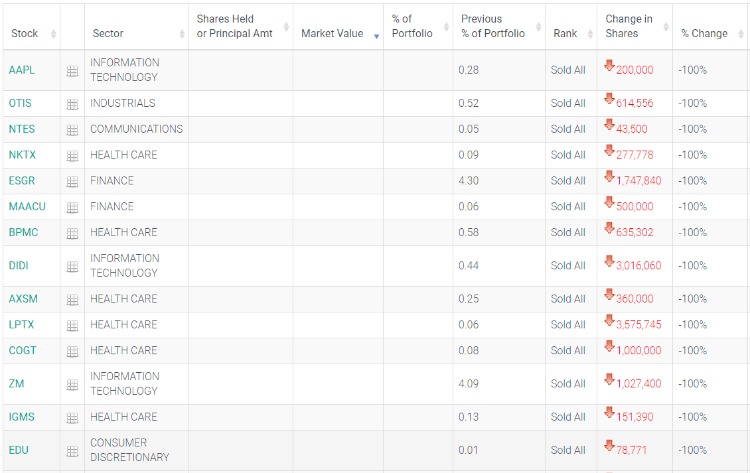
Task: Sort by Previous % of Portfolio column
Action: (499, 27)
